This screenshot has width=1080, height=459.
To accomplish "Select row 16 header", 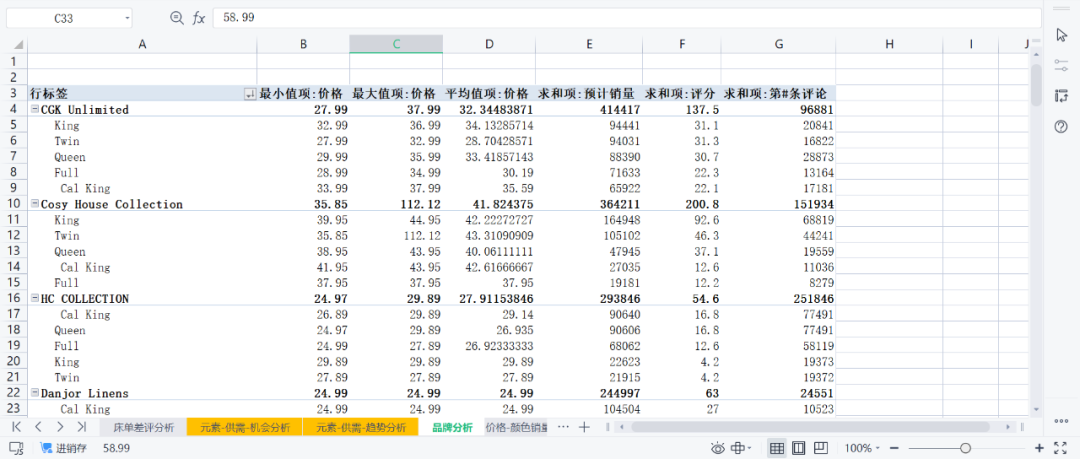I will pos(14,298).
